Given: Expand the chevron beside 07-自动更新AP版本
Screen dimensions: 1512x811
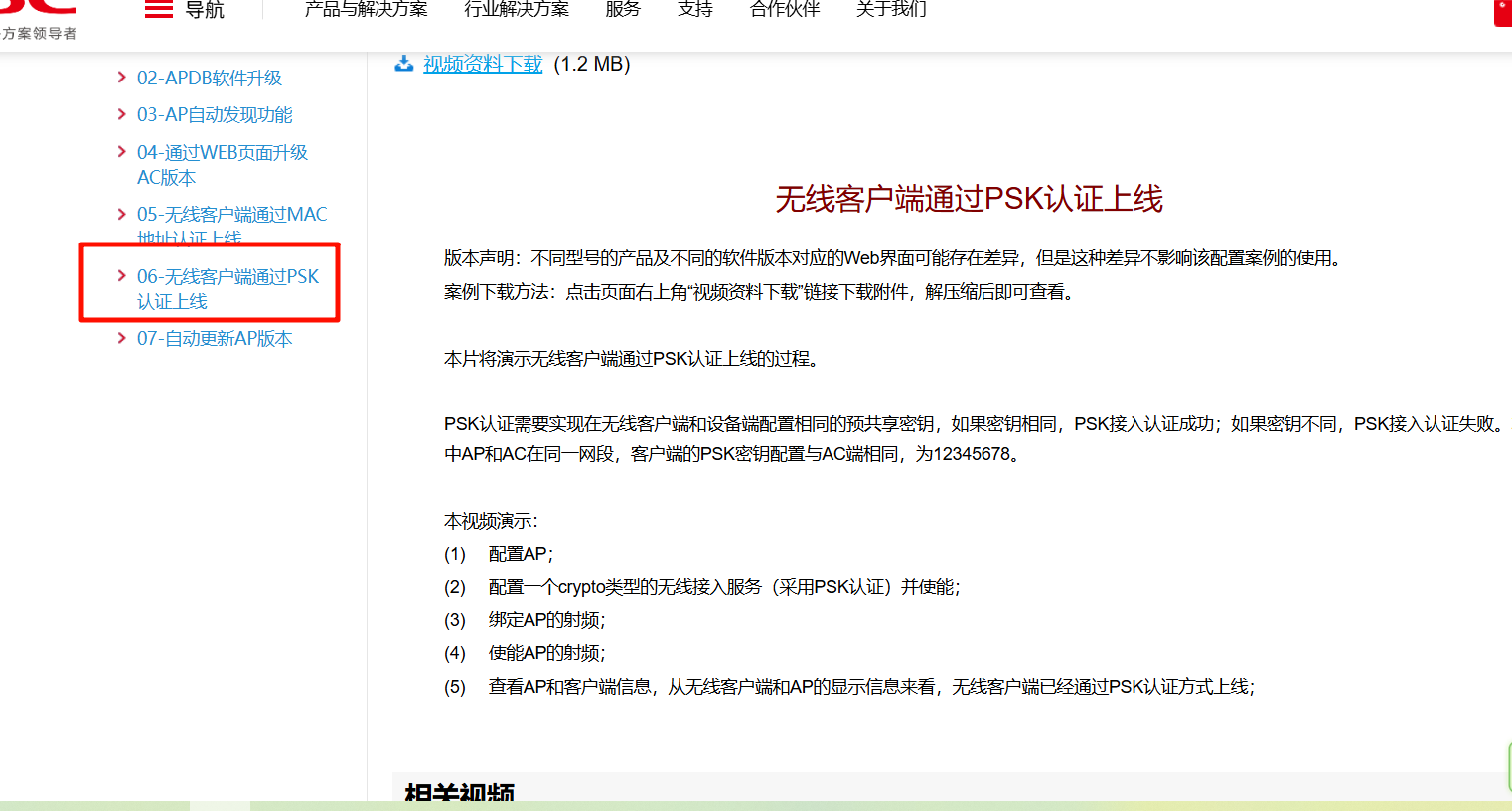Looking at the screenshot, I should [121, 338].
